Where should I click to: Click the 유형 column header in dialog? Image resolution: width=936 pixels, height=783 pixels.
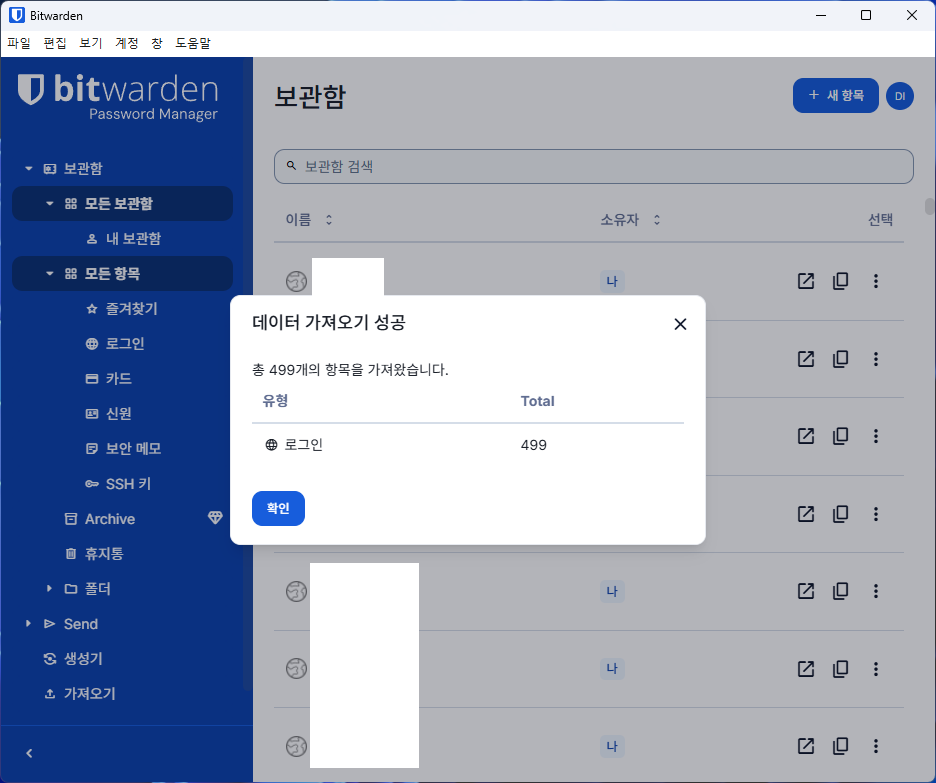(x=275, y=401)
